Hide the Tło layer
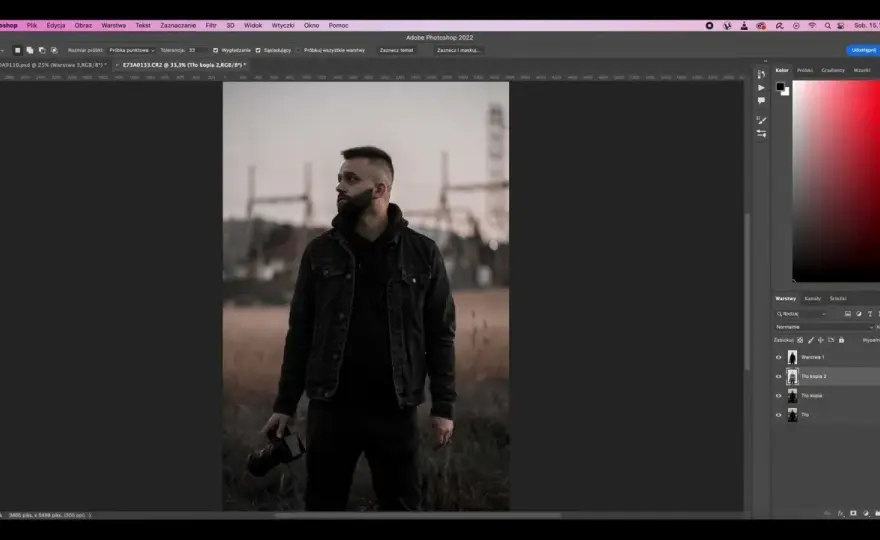This screenshot has width=880, height=540. coord(778,415)
